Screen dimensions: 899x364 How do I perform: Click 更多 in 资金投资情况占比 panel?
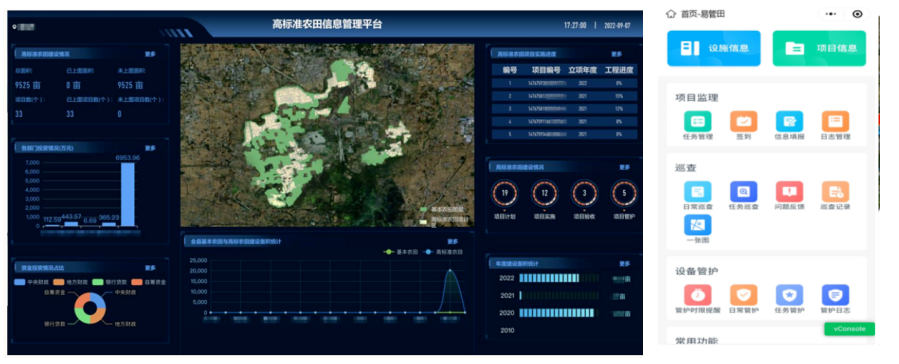point(150,268)
